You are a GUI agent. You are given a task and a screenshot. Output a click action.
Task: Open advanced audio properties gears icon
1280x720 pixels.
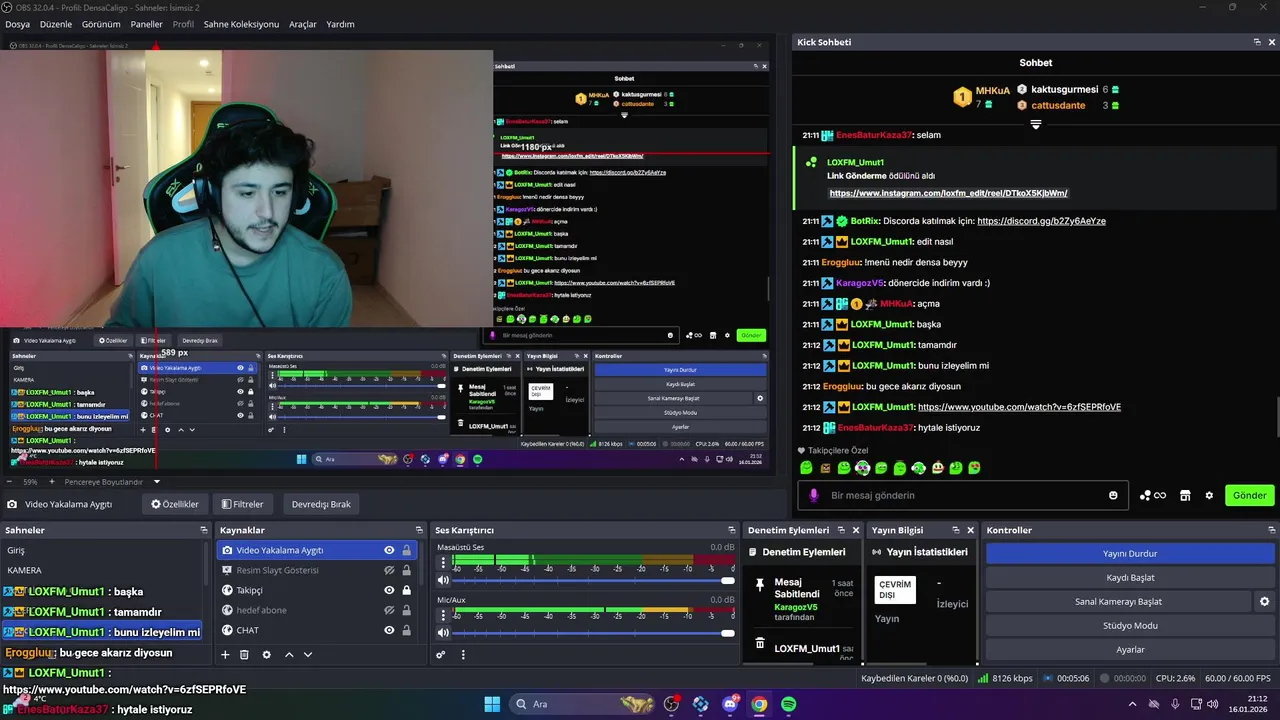pyautogui.click(x=441, y=654)
